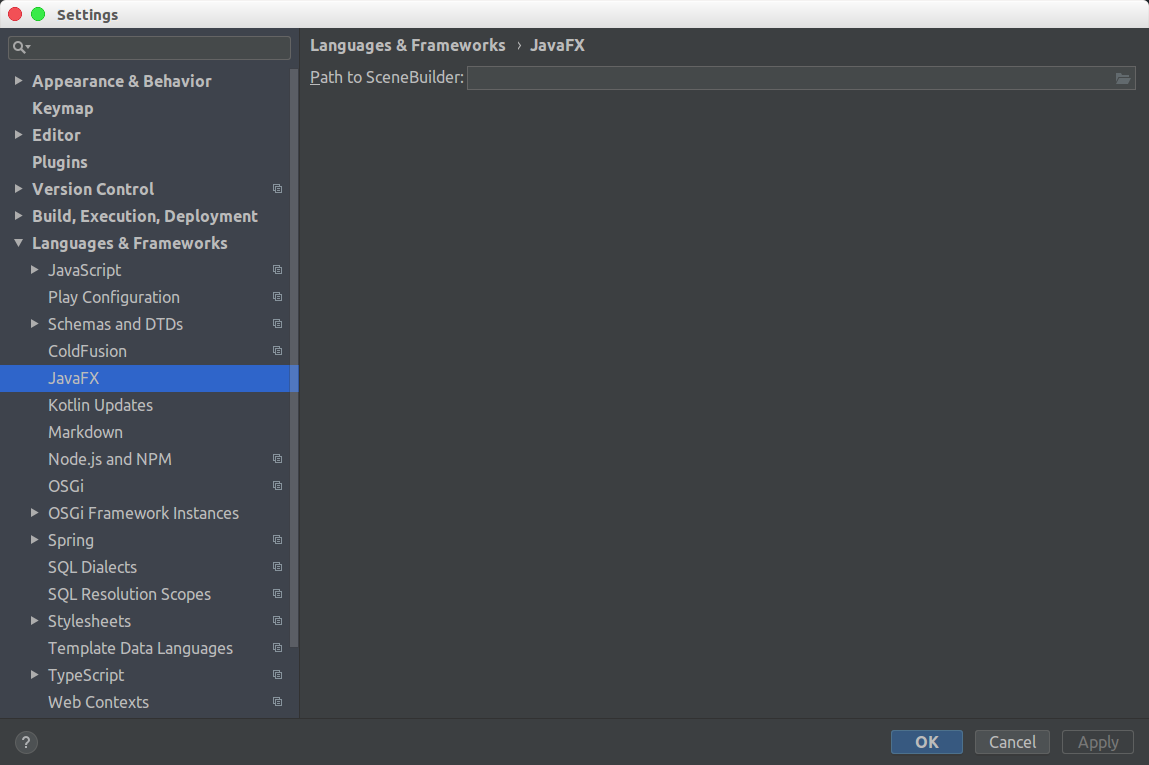Image resolution: width=1149 pixels, height=765 pixels.
Task: Click project-level icon beside Node.js and NPM
Action: pyautogui.click(x=278, y=459)
